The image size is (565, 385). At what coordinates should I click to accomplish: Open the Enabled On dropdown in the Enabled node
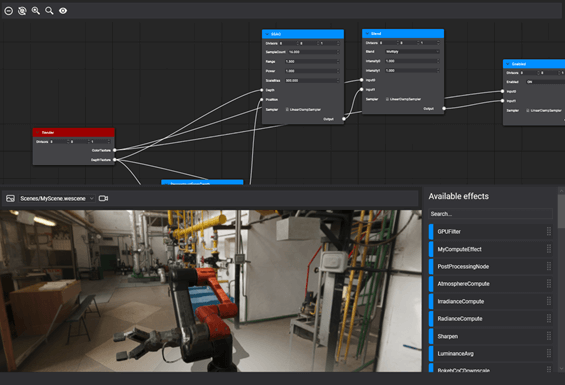545,82
